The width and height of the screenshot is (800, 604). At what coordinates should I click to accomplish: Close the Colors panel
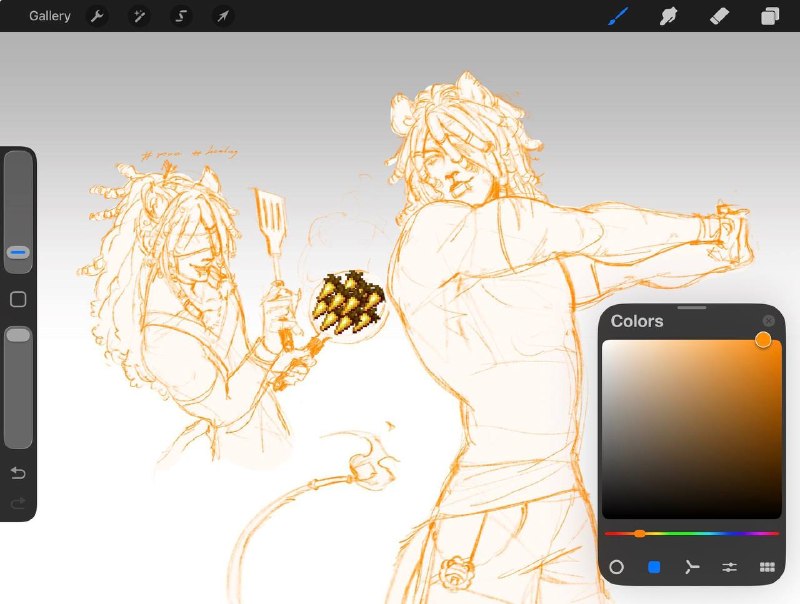(x=768, y=321)
